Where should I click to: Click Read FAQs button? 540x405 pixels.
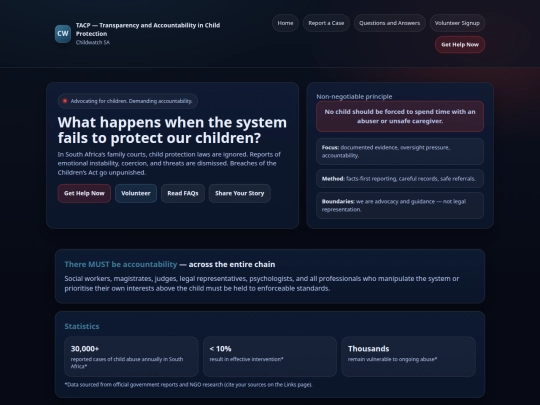pos(183,193)
